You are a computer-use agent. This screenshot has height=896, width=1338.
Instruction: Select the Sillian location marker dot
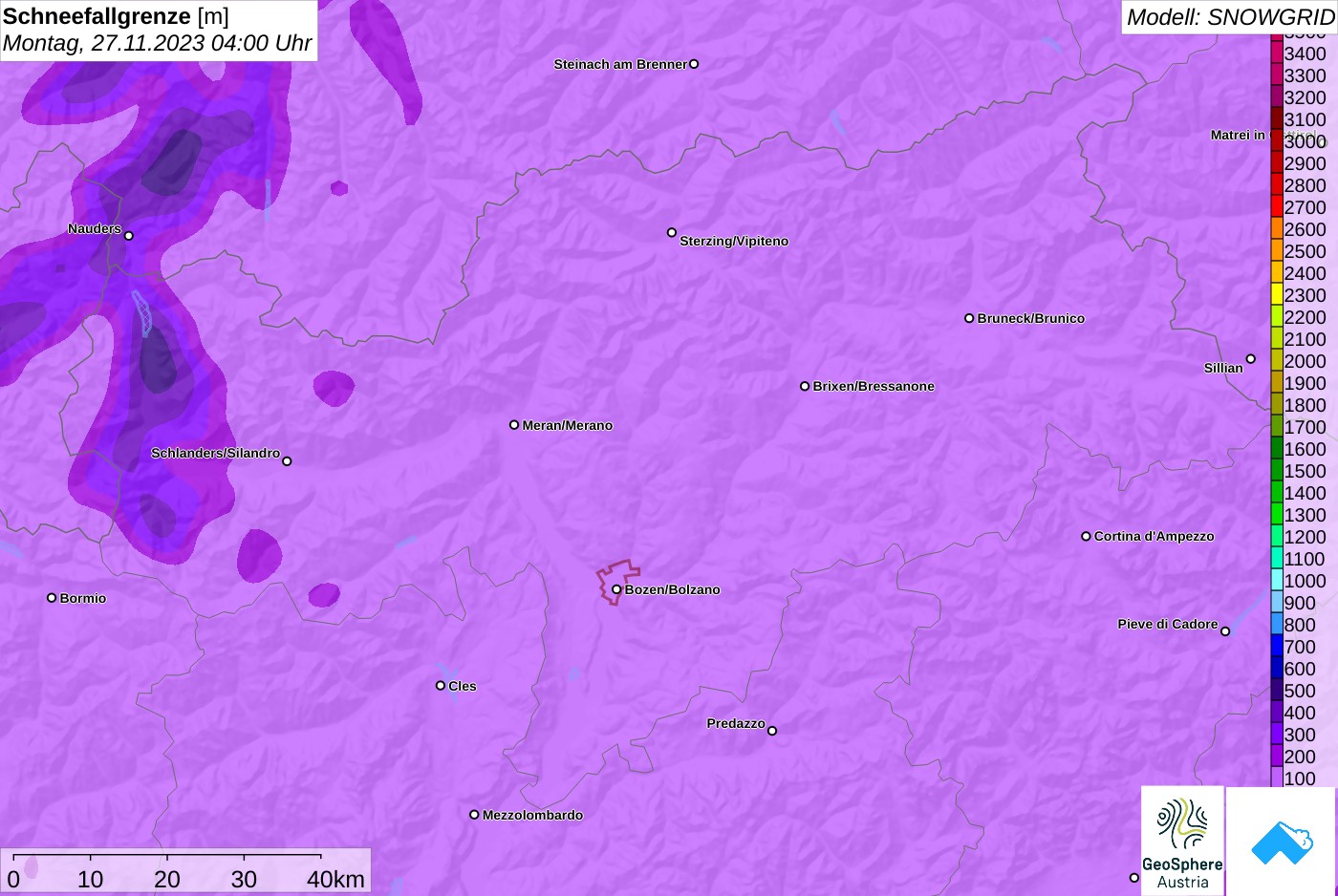point(1250,359)
